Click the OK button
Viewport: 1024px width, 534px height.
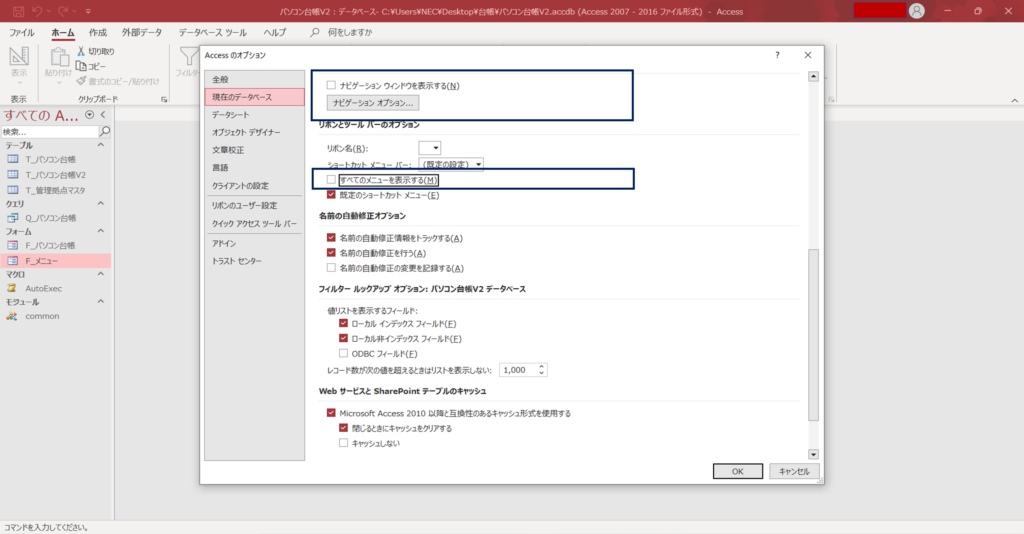(x=737, y=471)
